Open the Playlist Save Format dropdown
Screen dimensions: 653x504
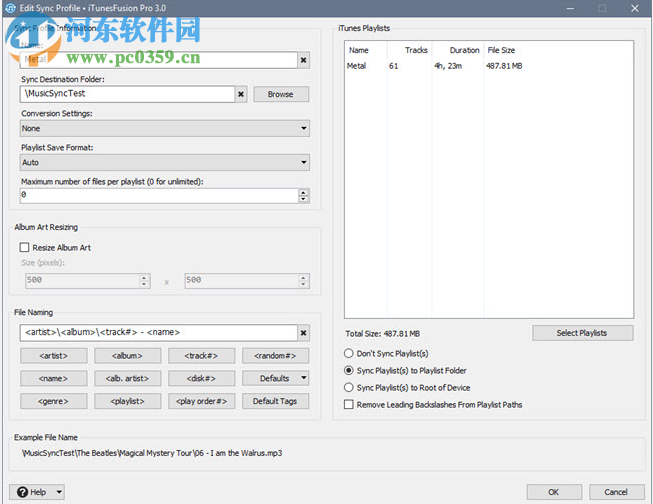pos(164,162)
